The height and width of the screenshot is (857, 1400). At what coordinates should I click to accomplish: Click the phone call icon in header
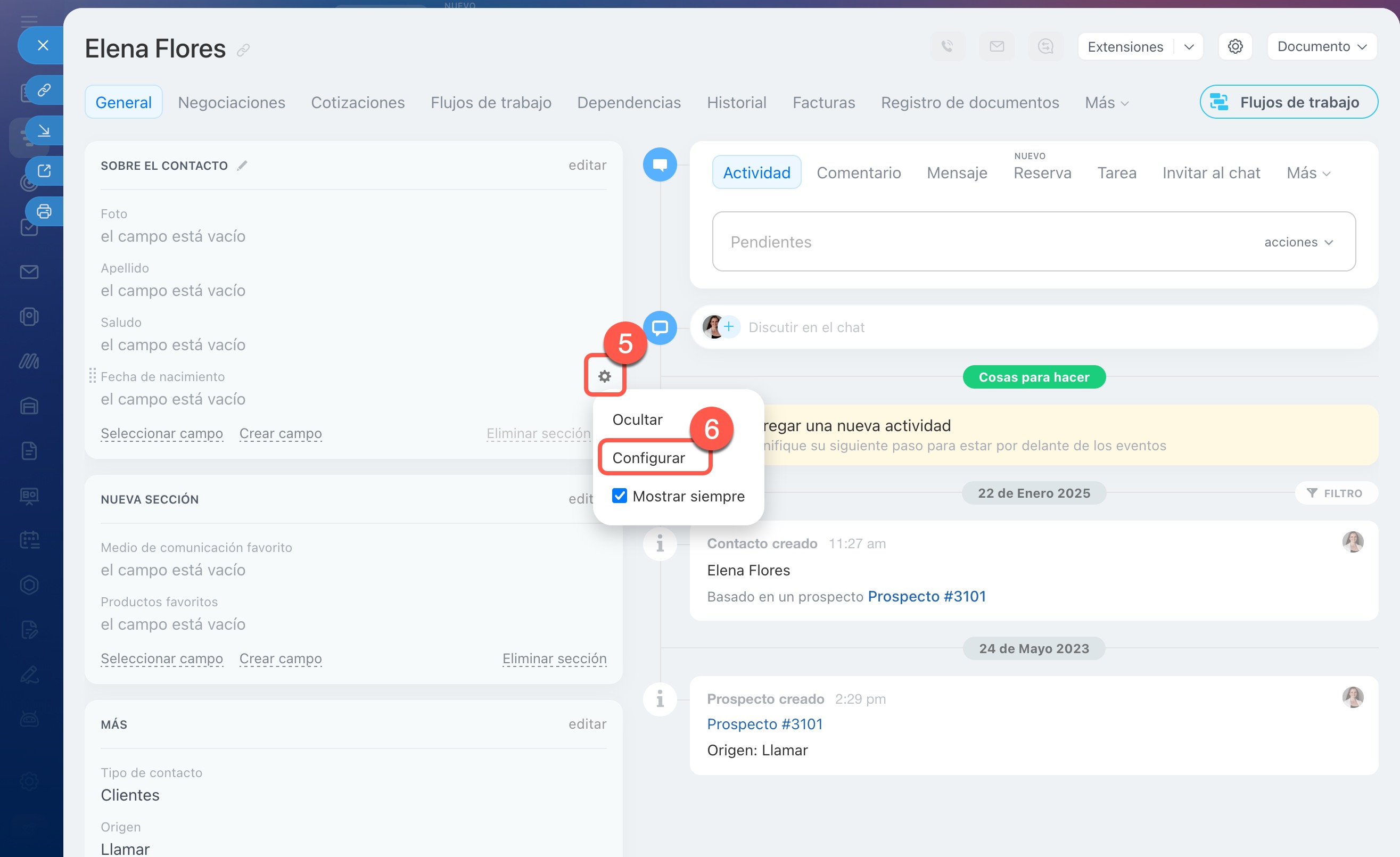click(947, 47)
